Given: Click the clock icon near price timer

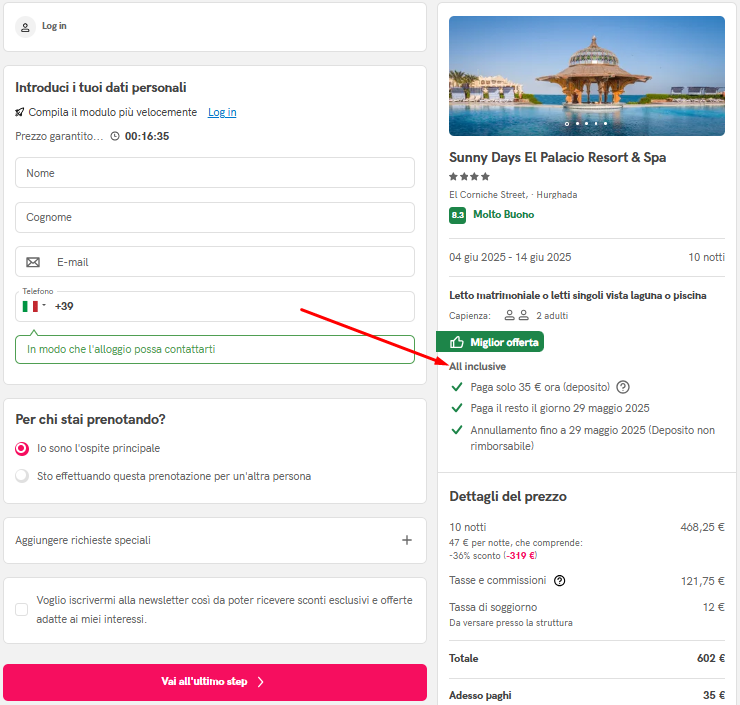Looking at the screenshot, I should coord(115,136).
